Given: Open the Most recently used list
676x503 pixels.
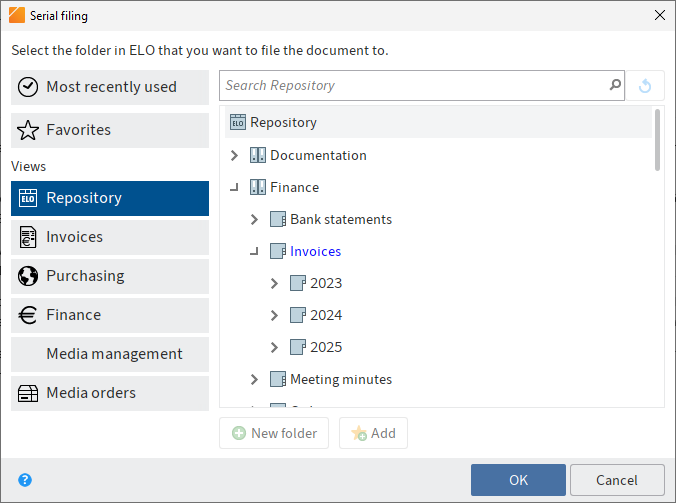Looking at the screenshot, I should (x=110, y=87).
